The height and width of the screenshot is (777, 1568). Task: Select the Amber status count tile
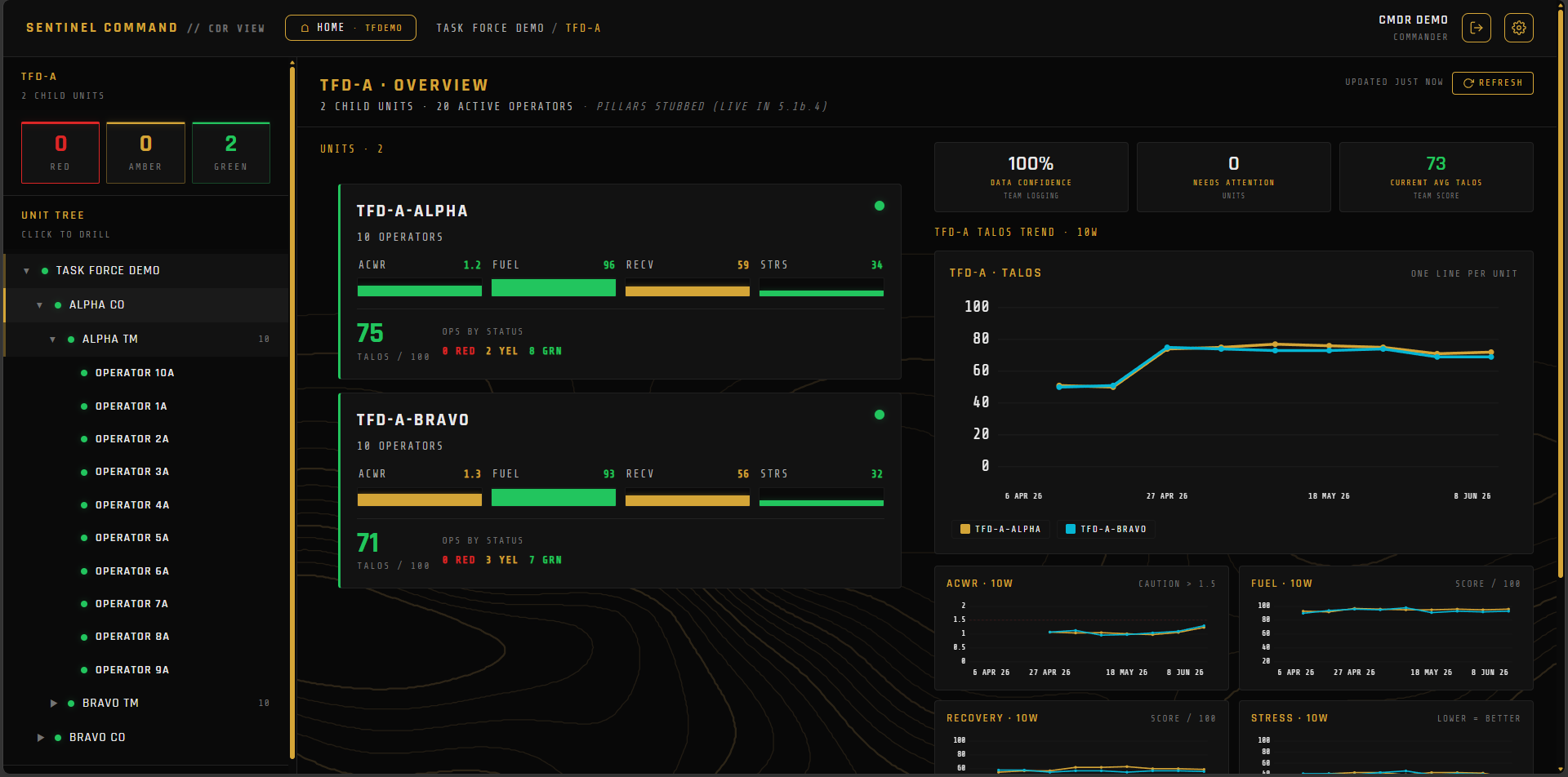[x=145, y=153]
